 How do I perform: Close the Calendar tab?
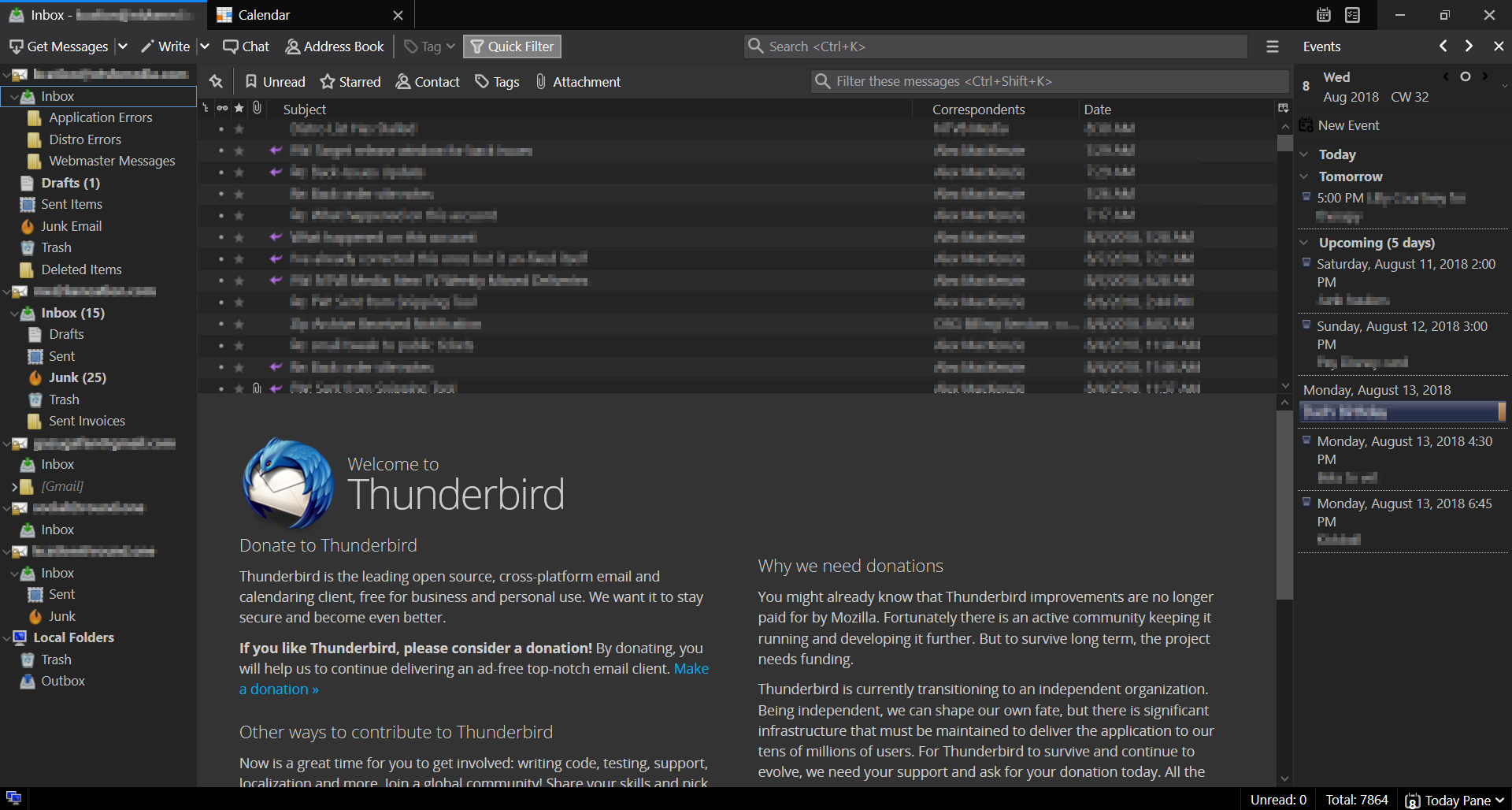398,15
